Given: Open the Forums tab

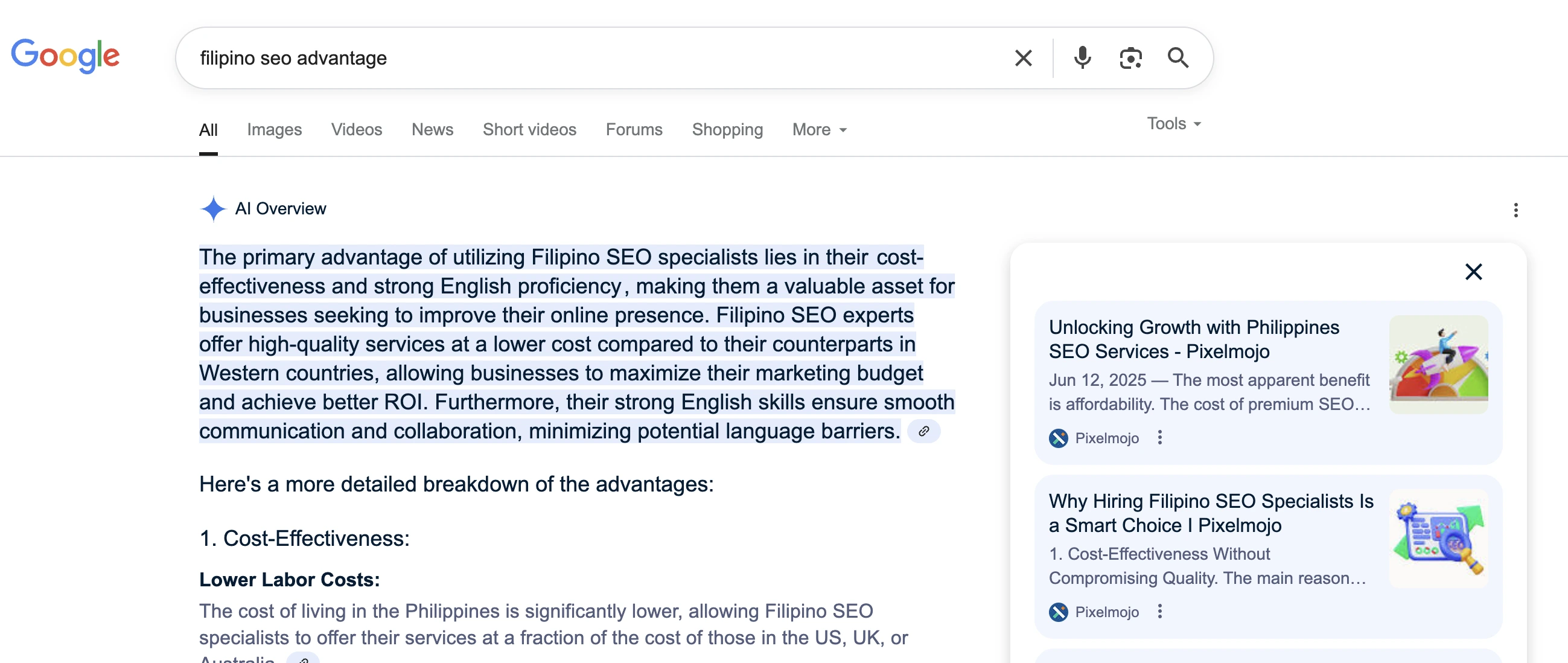Looking at the screenshot, I should coord(634,130).
